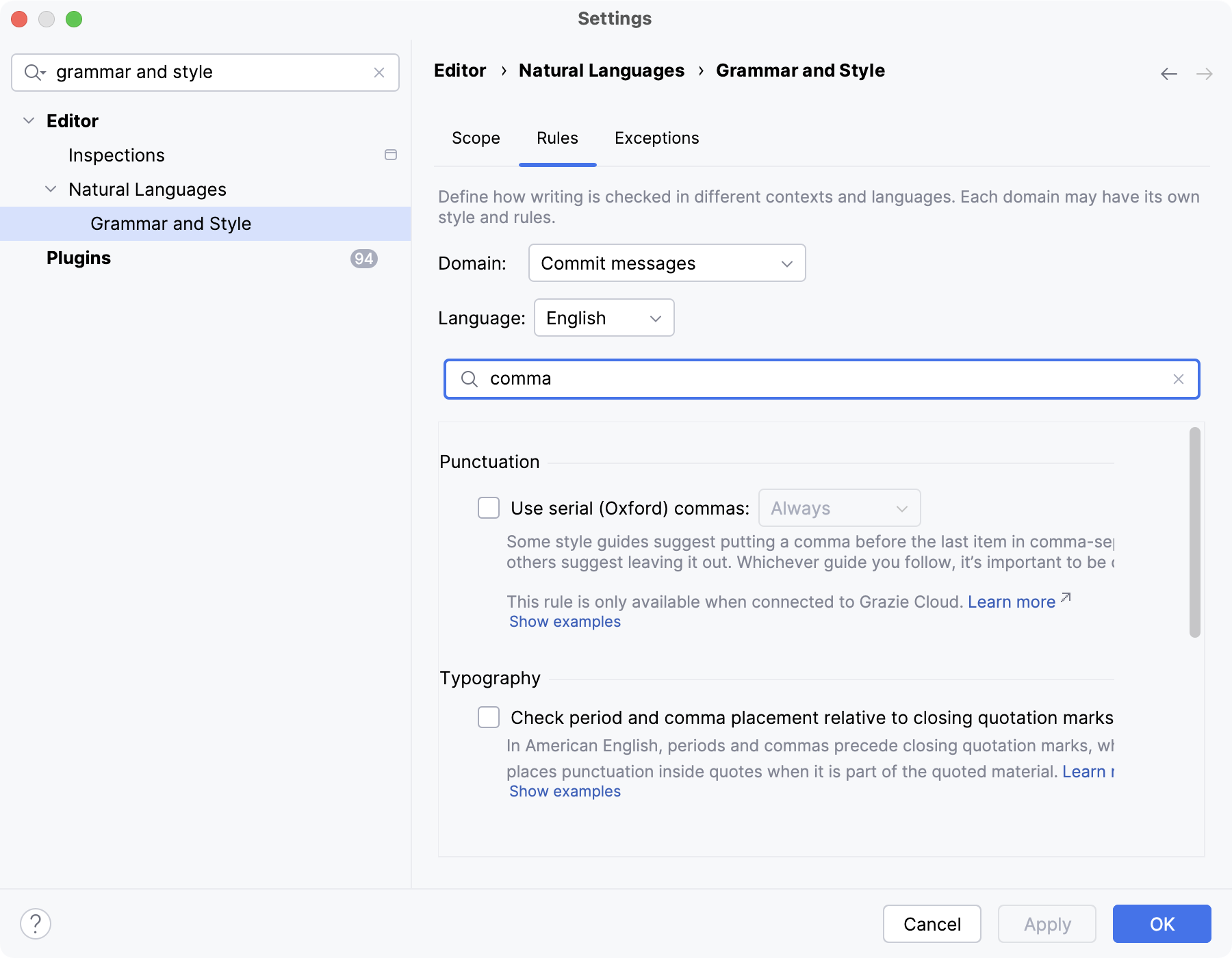Screen dimensions: 1232x958
Task: Click the back navigation arrow
Action: pos(1168,73)
